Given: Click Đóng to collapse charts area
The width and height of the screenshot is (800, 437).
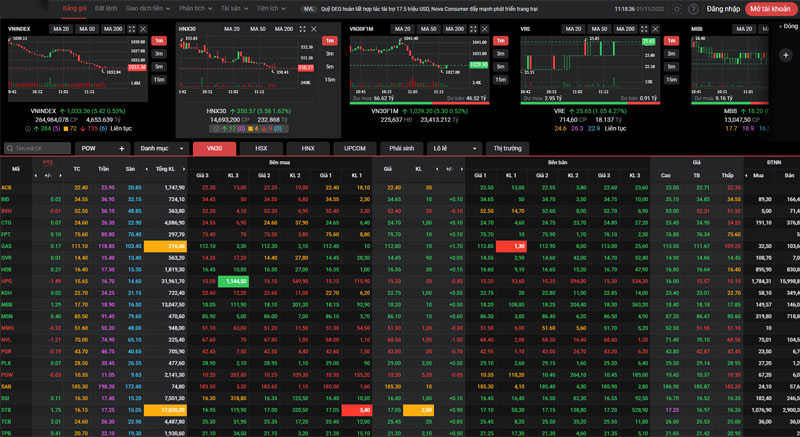Looking at the screenshot, I should (789, 26).
